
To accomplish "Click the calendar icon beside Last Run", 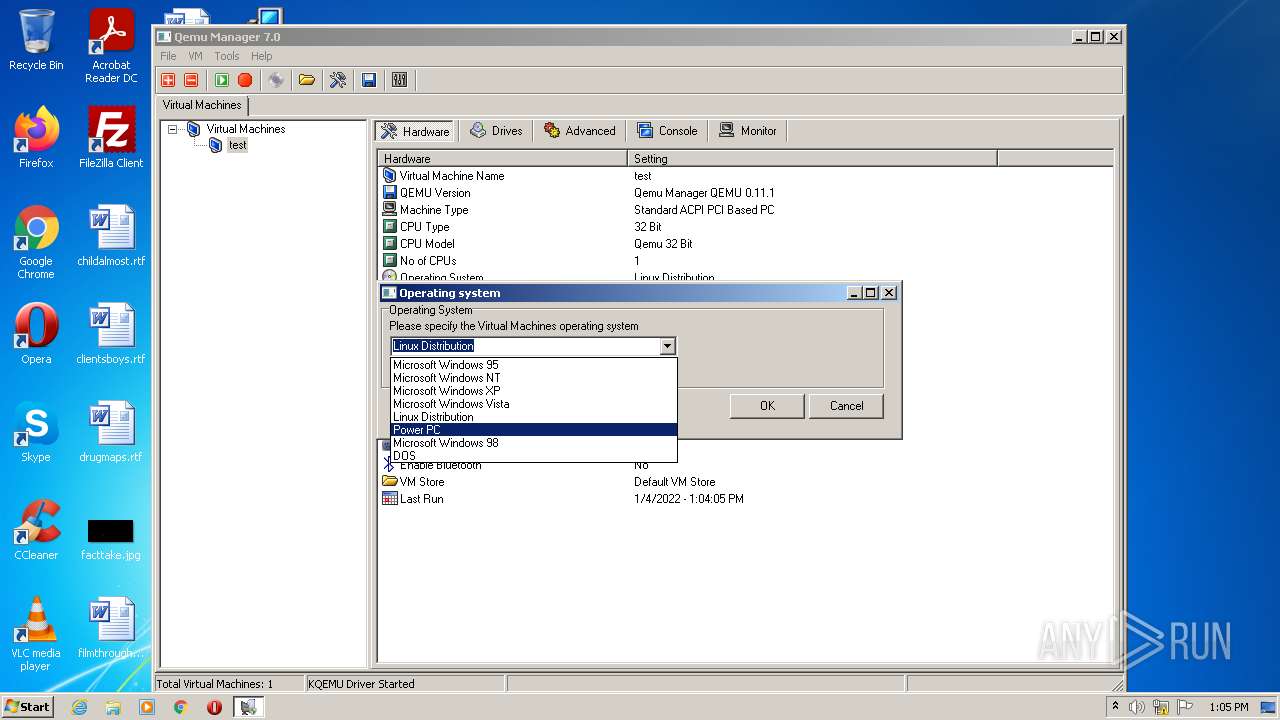I will click(390, 498).
